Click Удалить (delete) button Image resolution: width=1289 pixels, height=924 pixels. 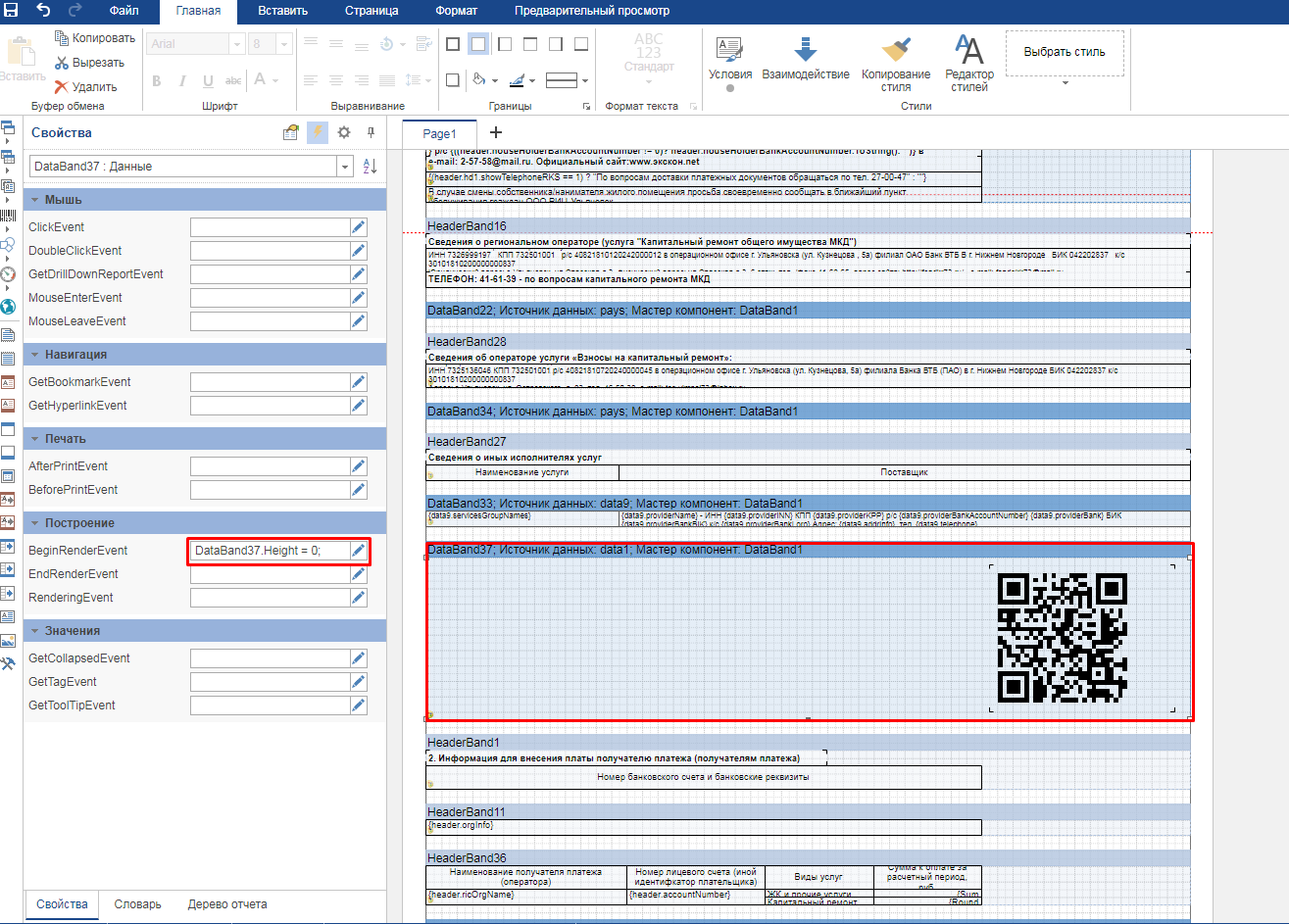86,87
